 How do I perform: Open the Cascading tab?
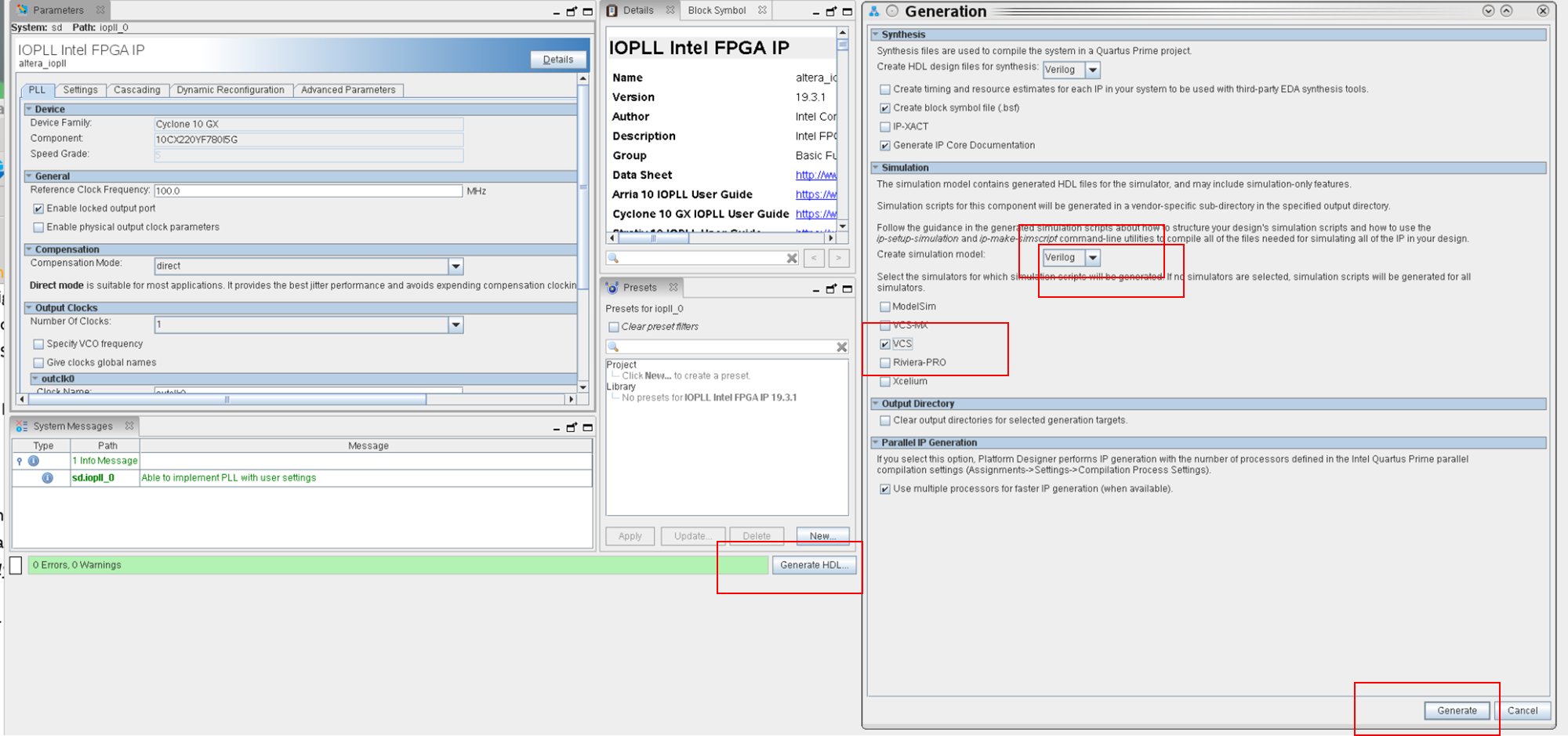point(137,89)
